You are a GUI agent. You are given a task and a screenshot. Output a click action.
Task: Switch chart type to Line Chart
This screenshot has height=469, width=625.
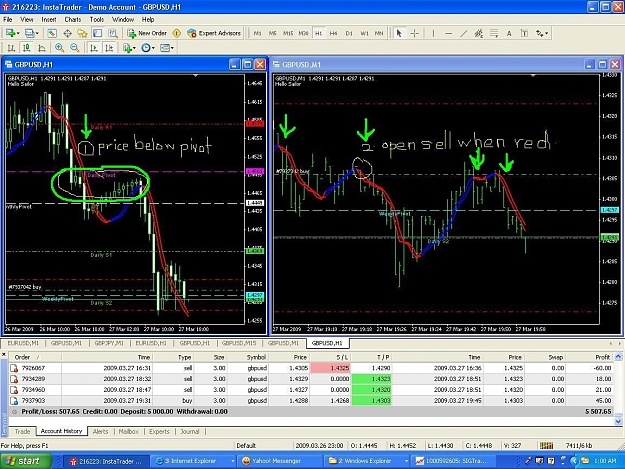tap(41, 48)
